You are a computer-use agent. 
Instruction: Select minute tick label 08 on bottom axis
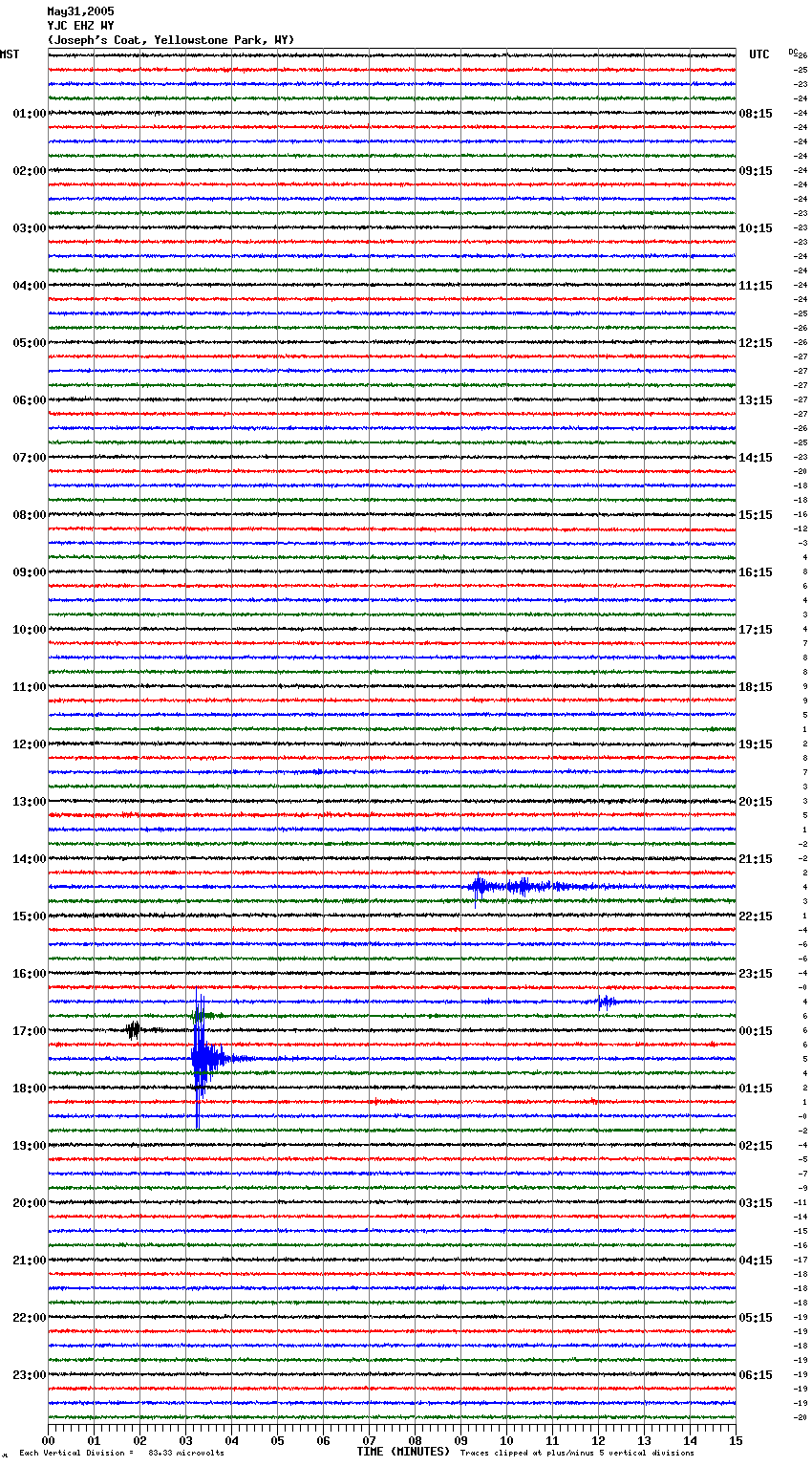[415, 1440]
